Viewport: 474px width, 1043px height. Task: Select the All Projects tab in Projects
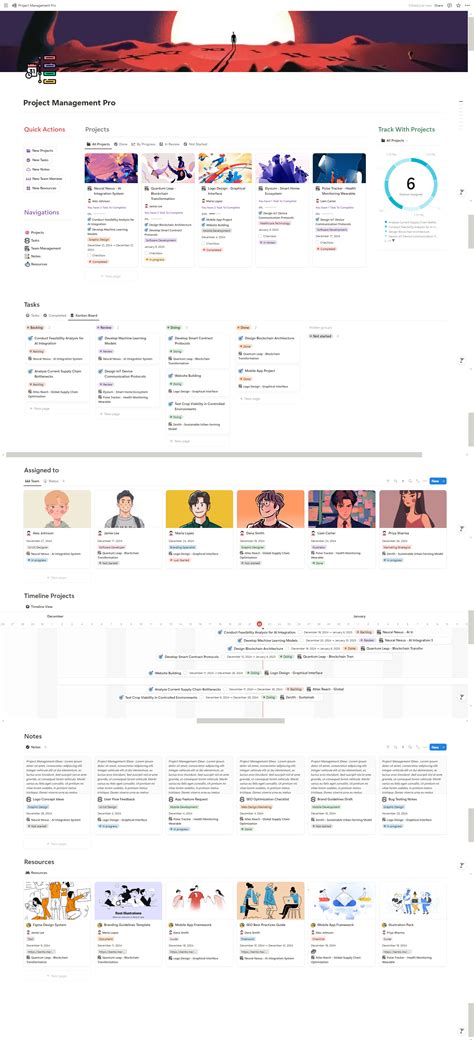98,144
